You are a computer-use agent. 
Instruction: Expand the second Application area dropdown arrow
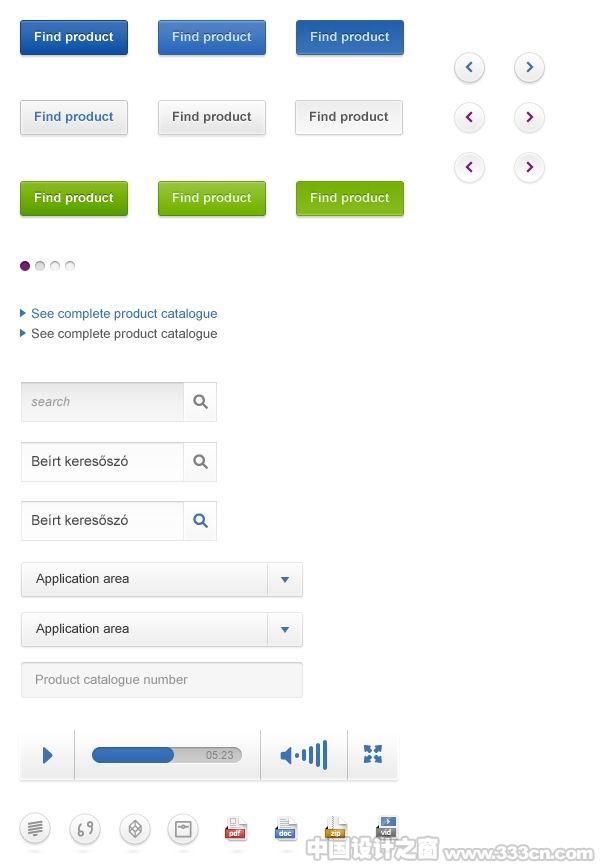(x=285, y=629)
